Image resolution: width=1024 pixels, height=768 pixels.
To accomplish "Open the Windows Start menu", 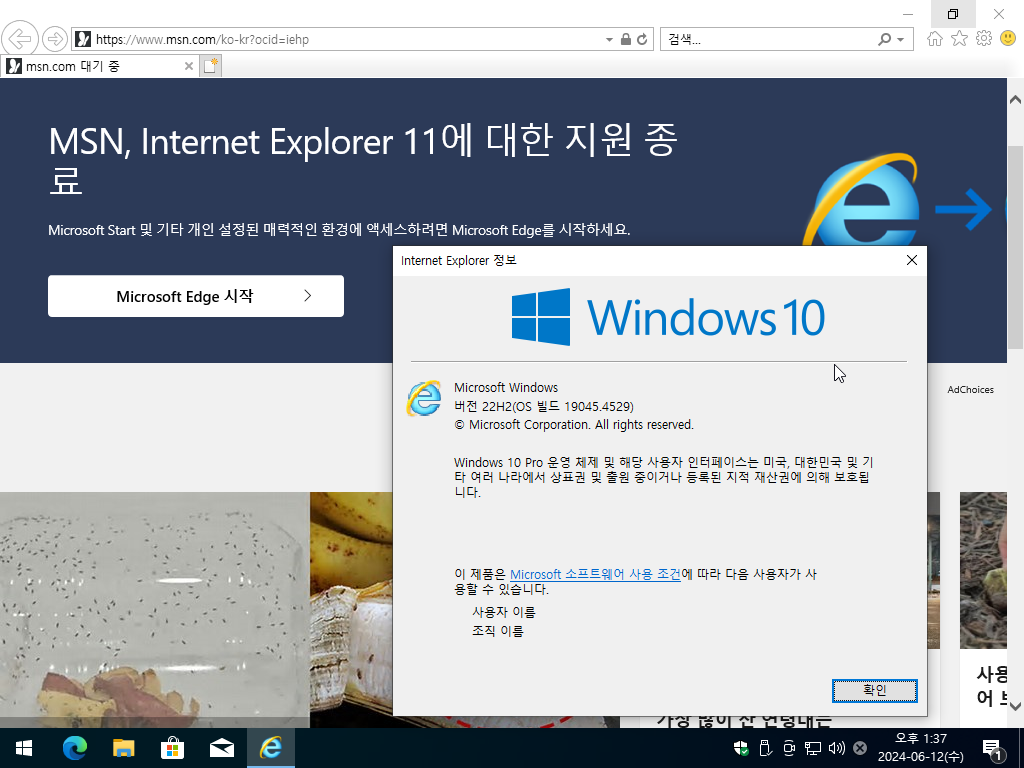I will [24, 748].
